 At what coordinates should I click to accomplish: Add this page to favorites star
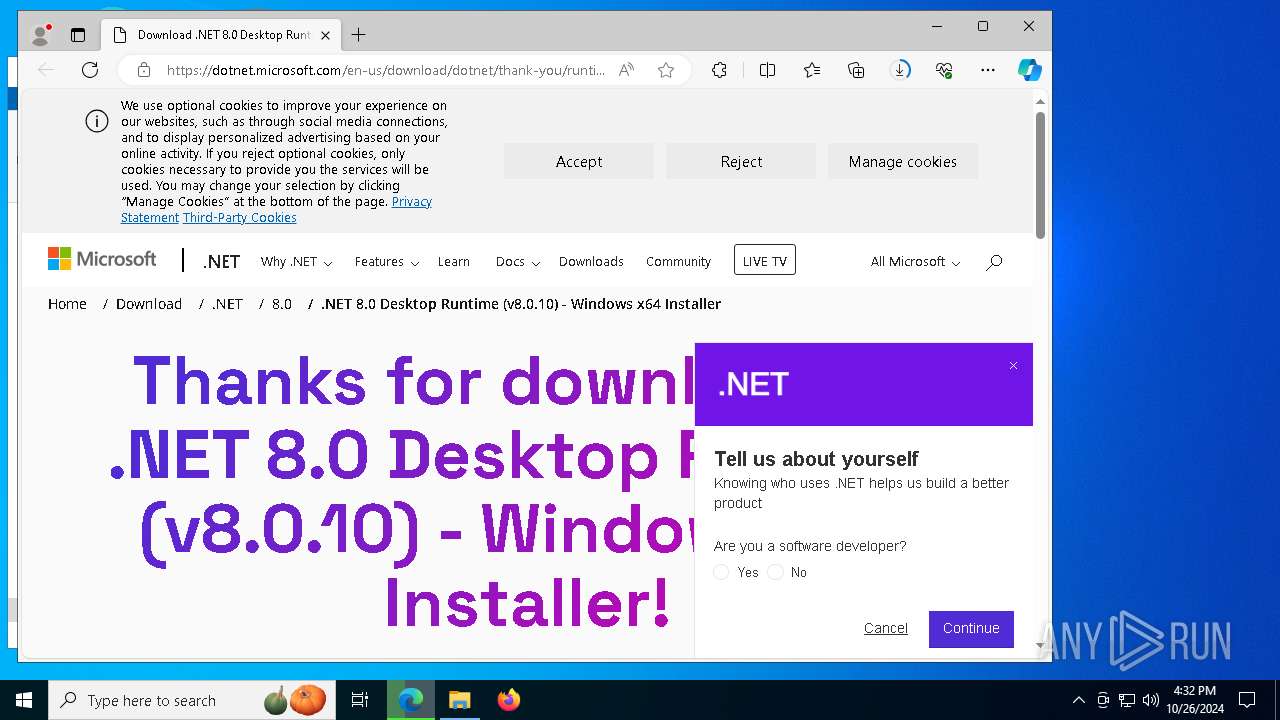tap(666, 70)
